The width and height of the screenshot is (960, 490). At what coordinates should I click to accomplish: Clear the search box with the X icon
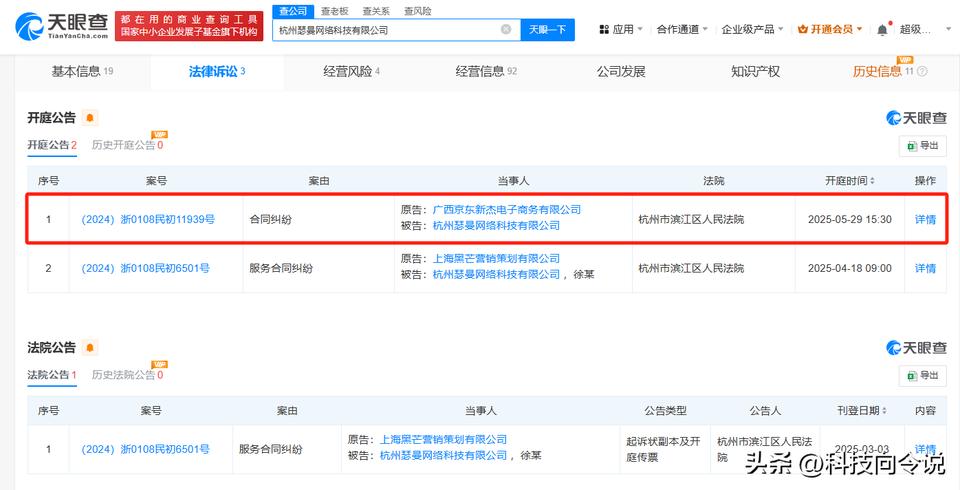[x=506, y=29]
